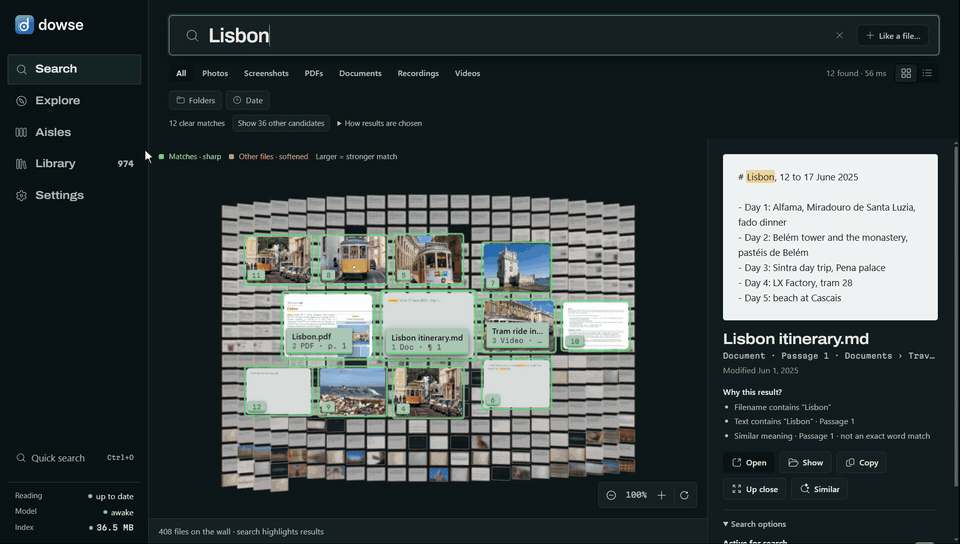The width and height of the screenshot is (960, 544).
Task: Click 'Other files · softened' legend entry
Action: (269, 157)
